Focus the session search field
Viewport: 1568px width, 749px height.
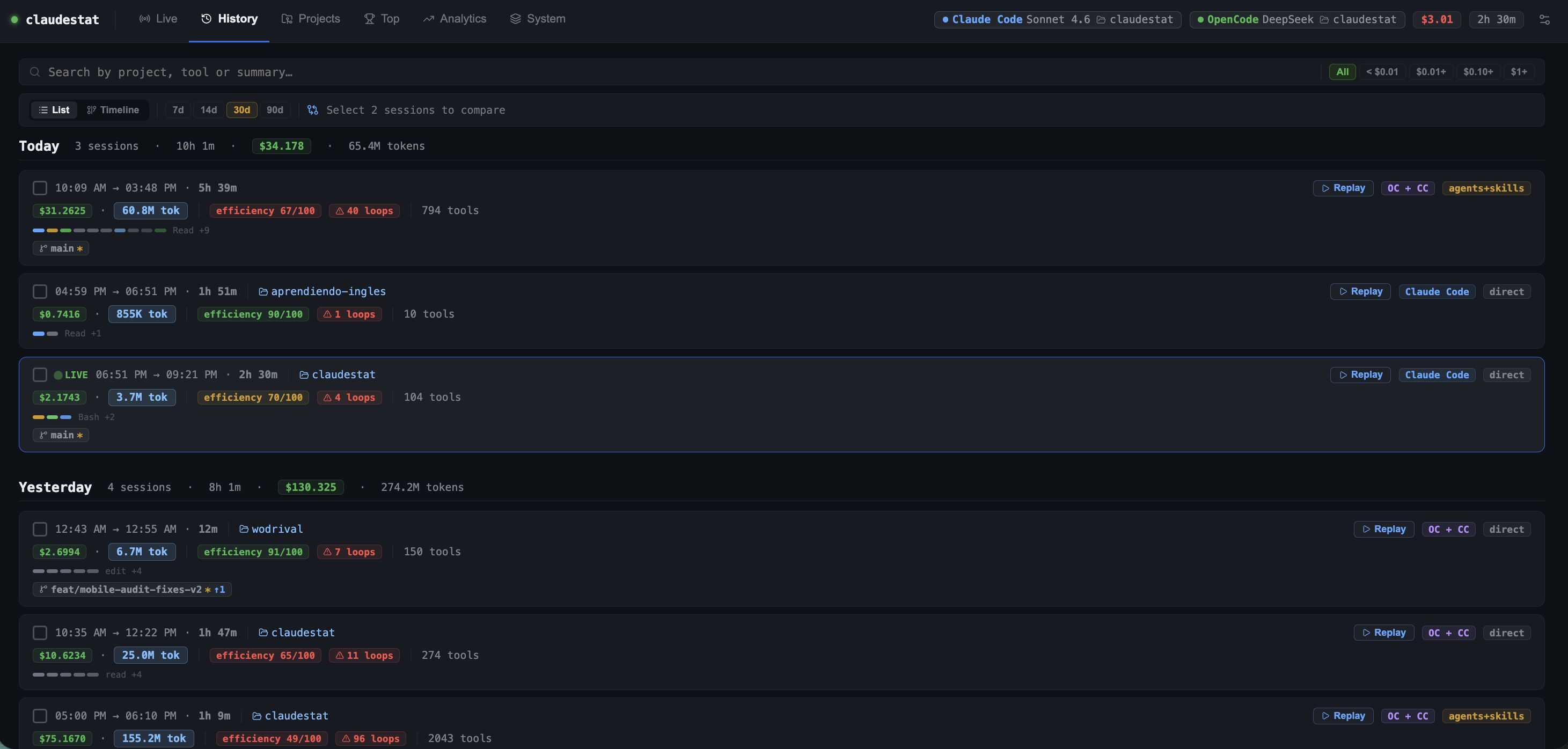pos(670,72)
